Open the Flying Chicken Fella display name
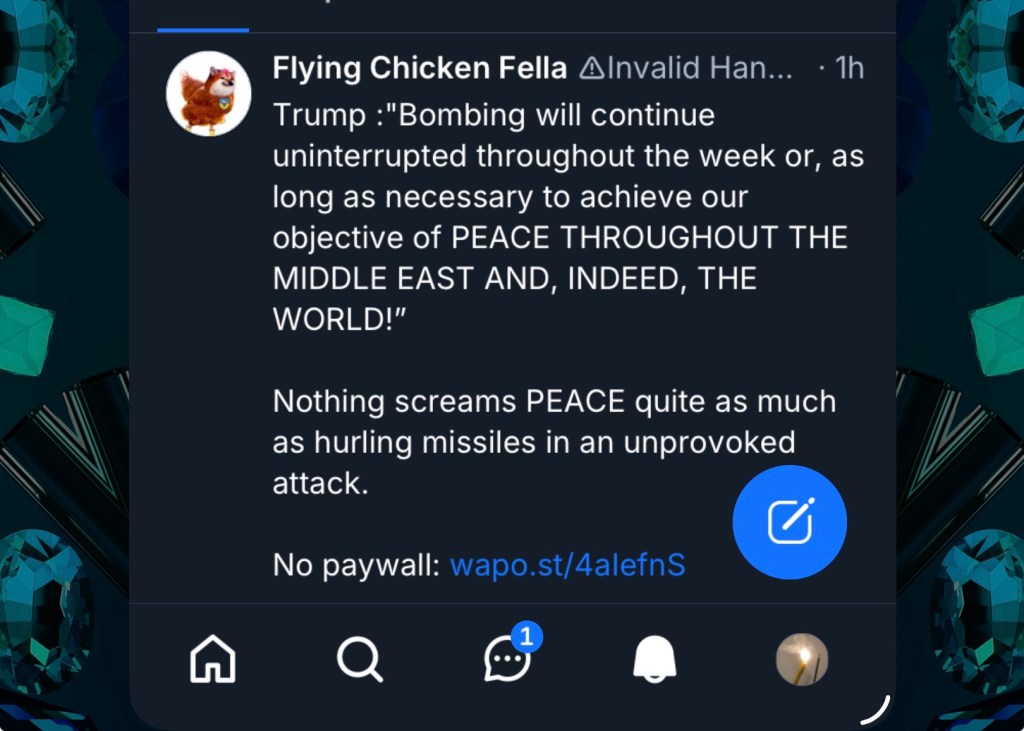 (420, 69)
